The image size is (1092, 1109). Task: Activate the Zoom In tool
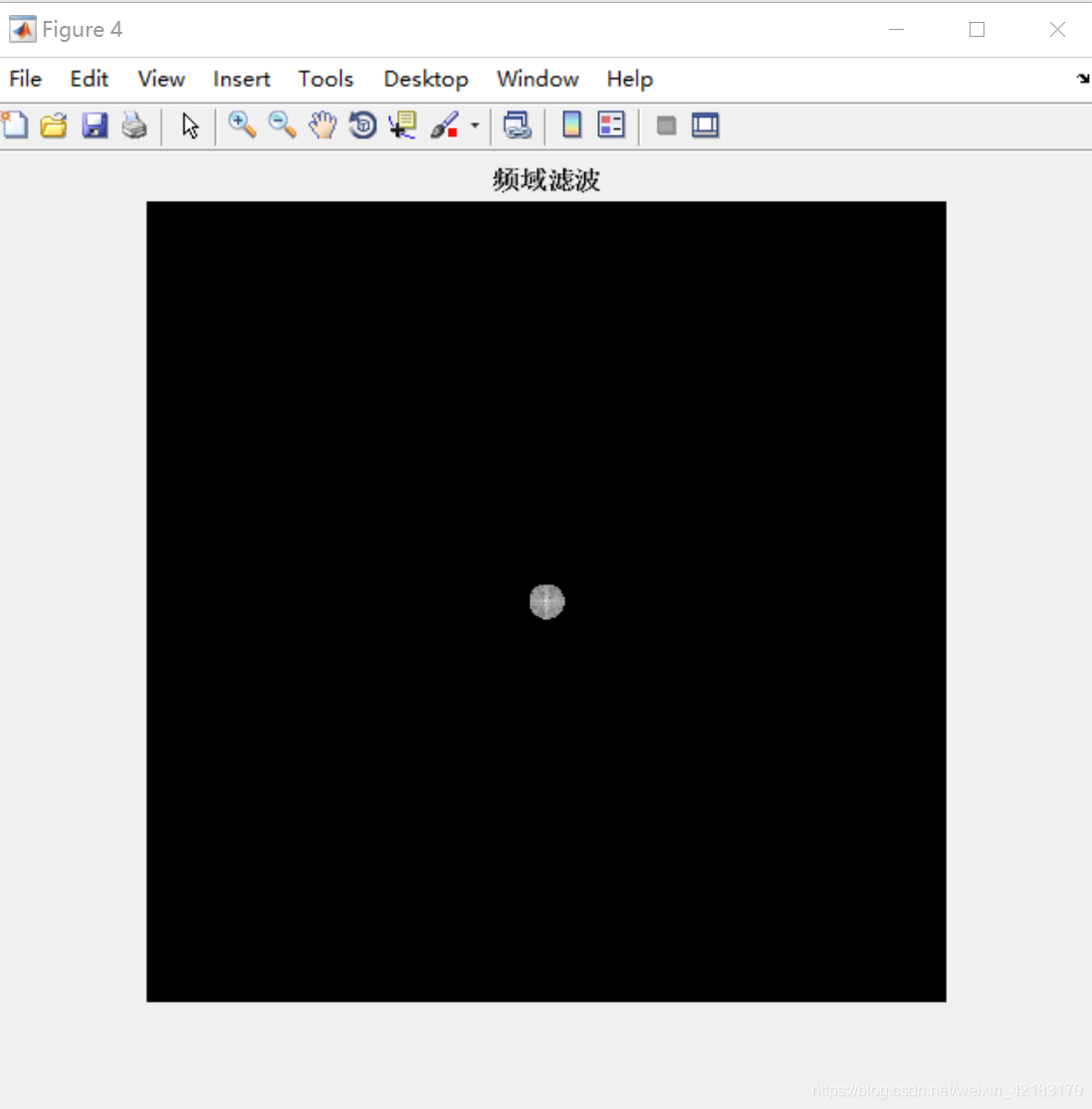pos(242,125)
